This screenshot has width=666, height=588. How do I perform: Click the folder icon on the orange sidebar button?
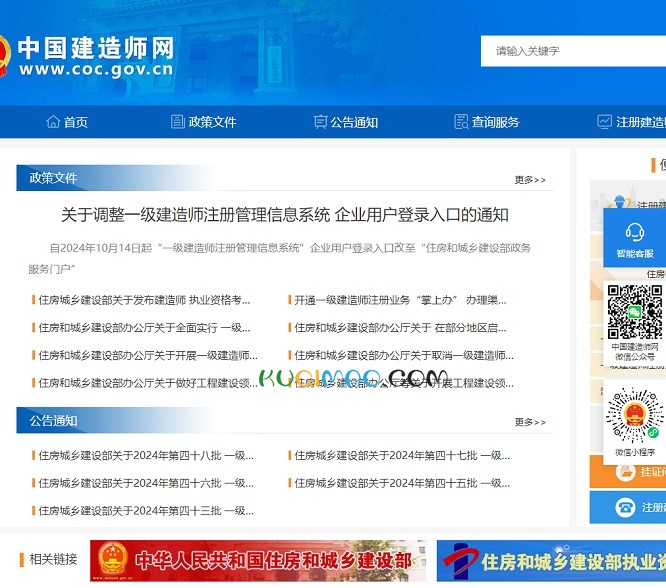pos(625,471)
